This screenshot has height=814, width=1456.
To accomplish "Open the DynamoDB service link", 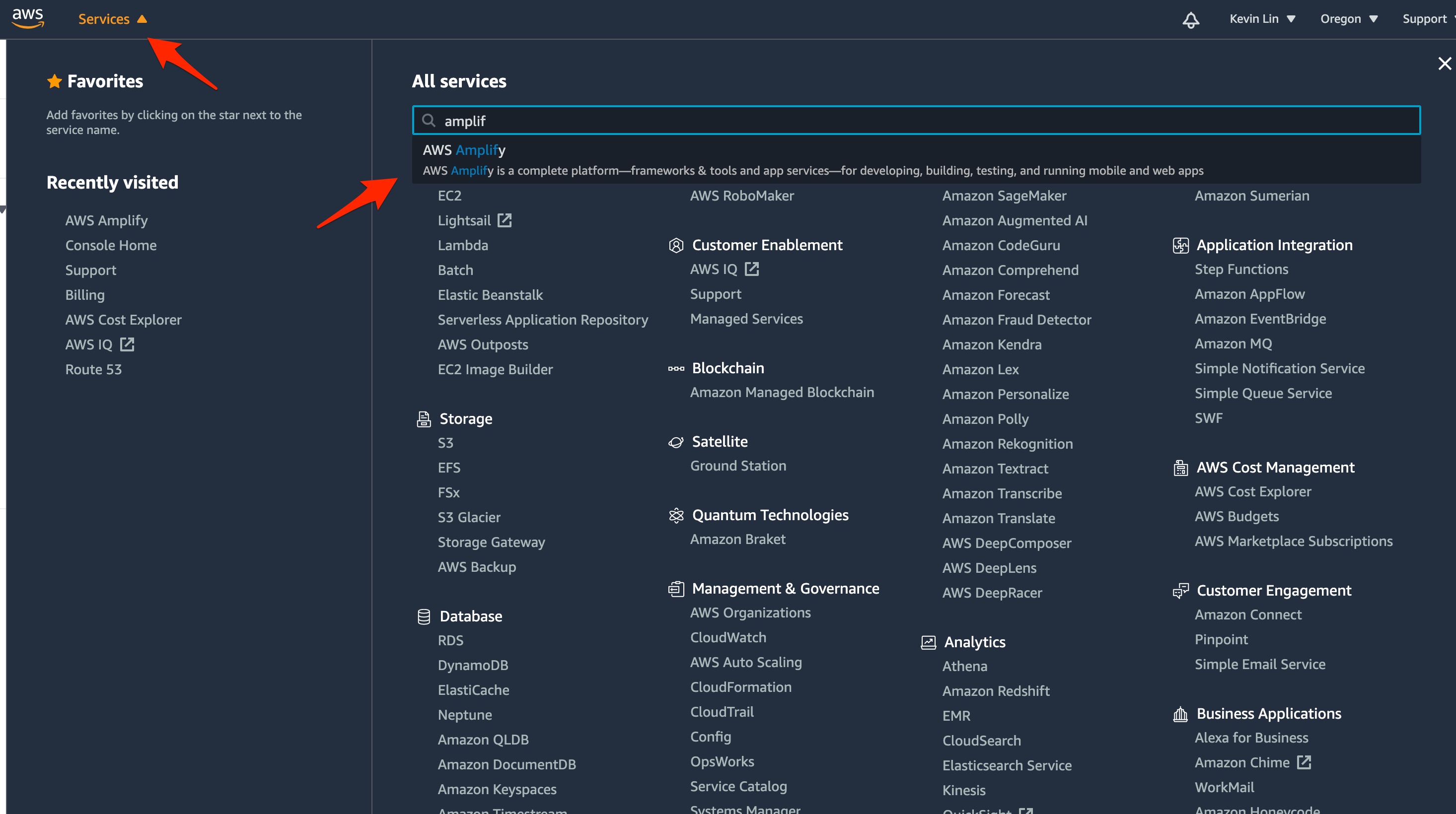I will point(473,666).
